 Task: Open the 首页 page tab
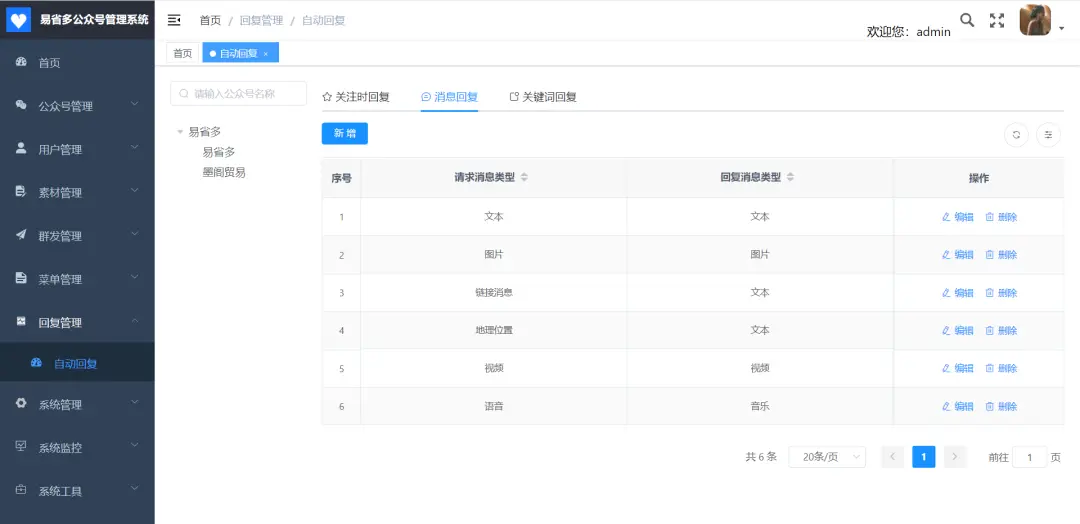[x=183, y=53]
